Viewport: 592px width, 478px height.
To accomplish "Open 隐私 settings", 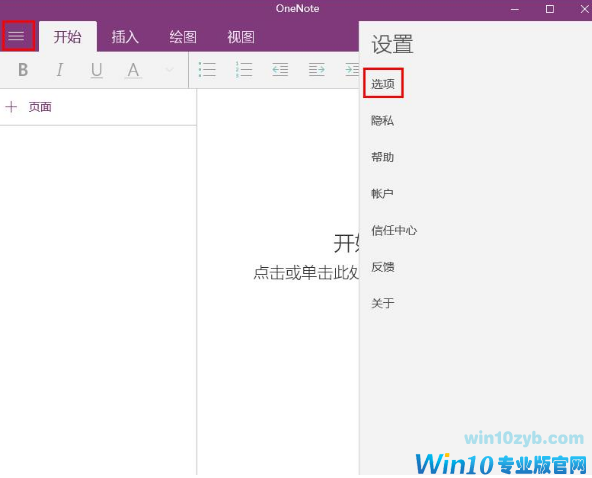I will [x=382, y=120].
